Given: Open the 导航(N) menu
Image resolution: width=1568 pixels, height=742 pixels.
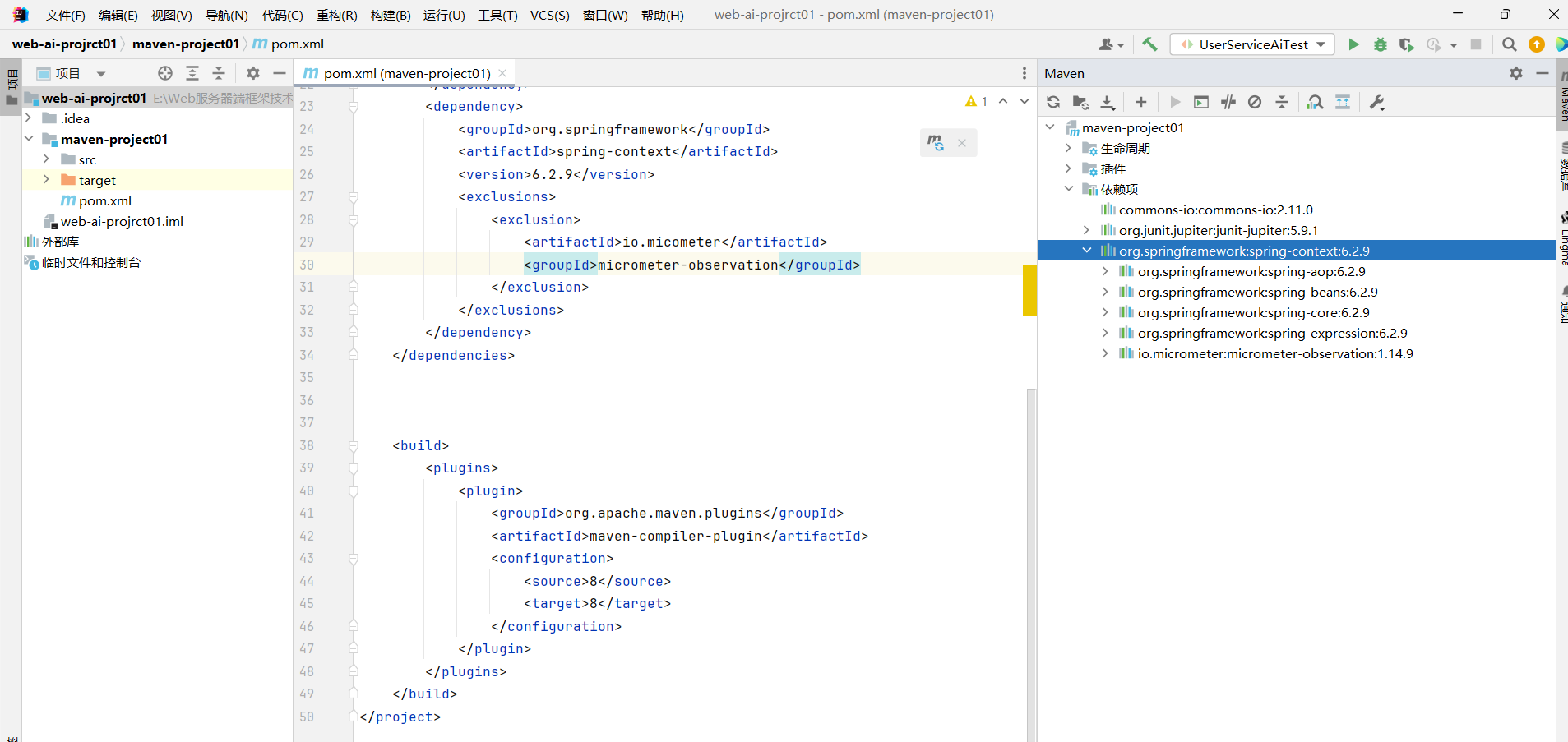Looking at the screenshot, I should pos(226,15).
